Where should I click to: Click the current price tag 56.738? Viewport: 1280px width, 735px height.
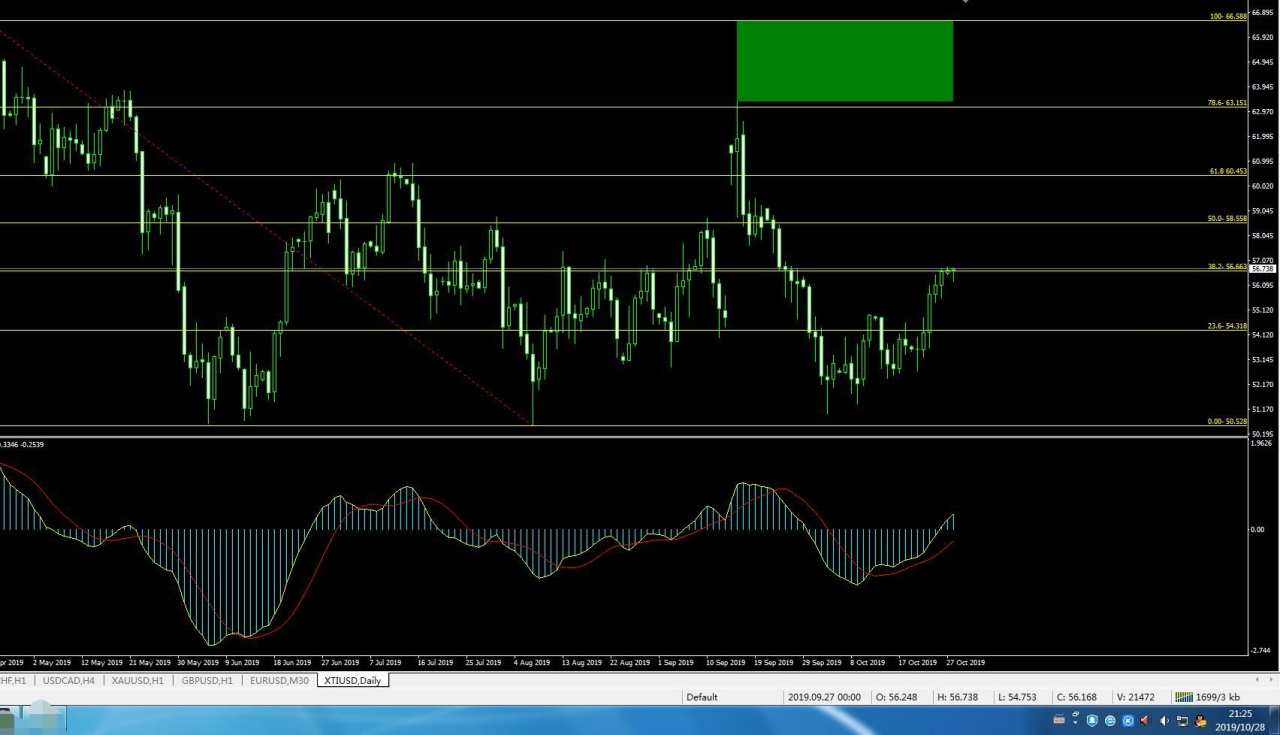(1263, 269)
